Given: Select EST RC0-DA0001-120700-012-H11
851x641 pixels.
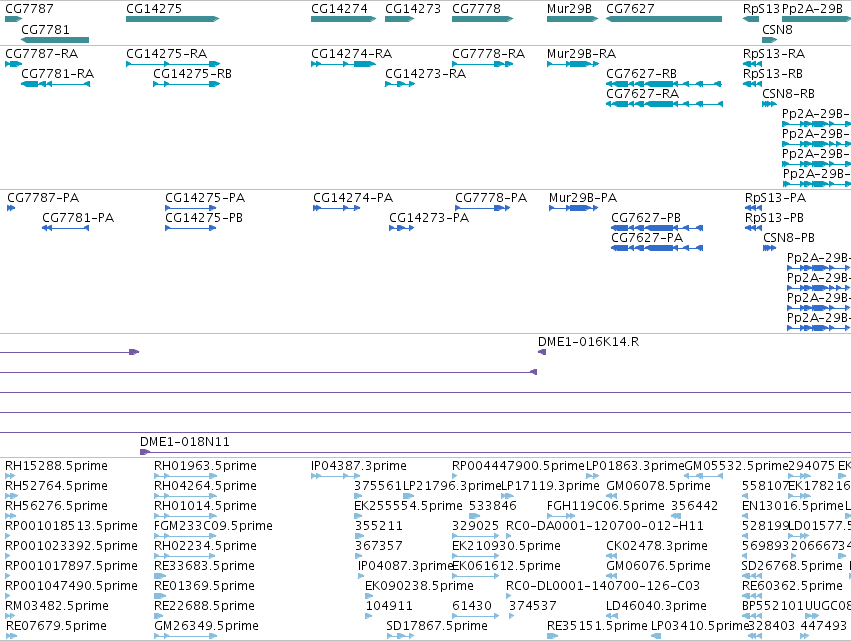Looking at the screenshot, I should coord(509,536).
